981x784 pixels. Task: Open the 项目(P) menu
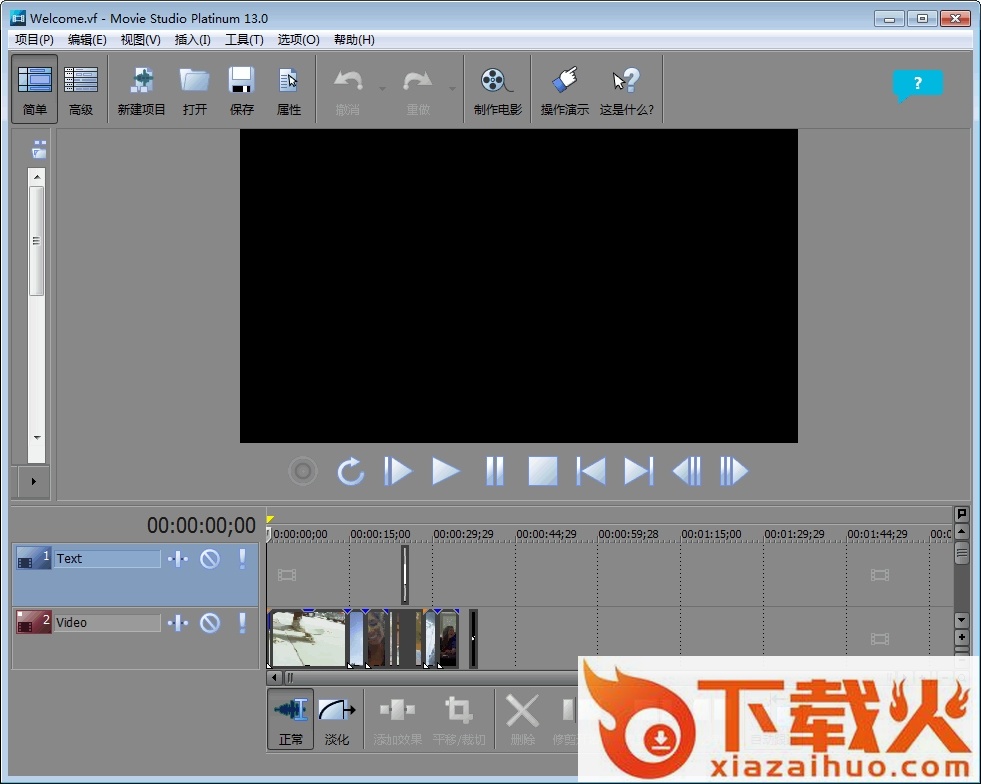pos(34,39)
